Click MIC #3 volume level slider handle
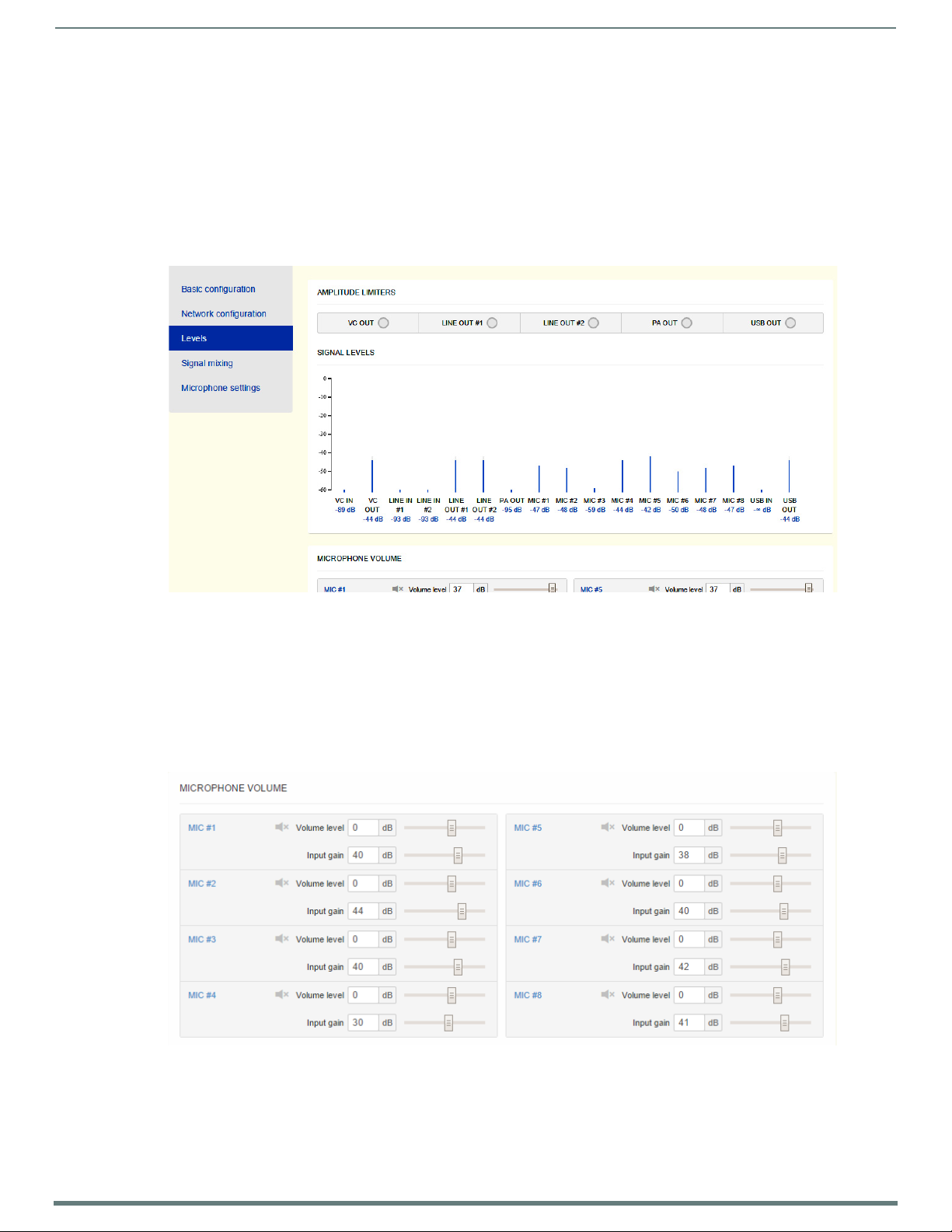The height and width of the screenshot is (1232, 952). pos(452,940)
